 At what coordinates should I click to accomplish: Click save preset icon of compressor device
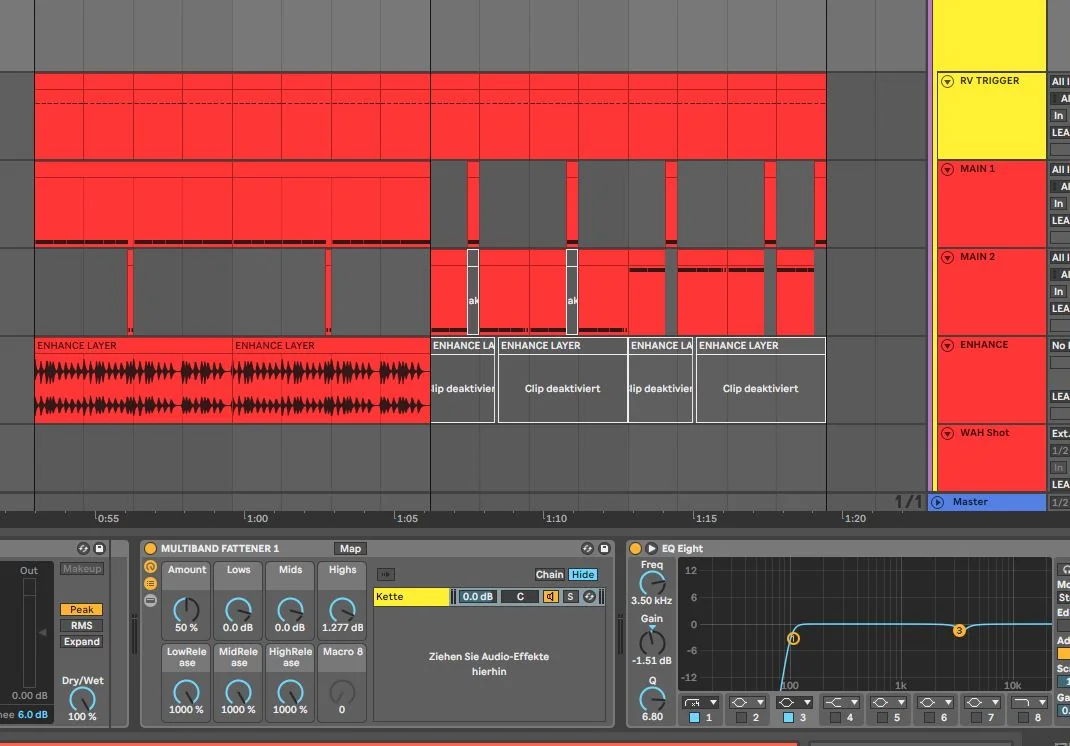100,548
